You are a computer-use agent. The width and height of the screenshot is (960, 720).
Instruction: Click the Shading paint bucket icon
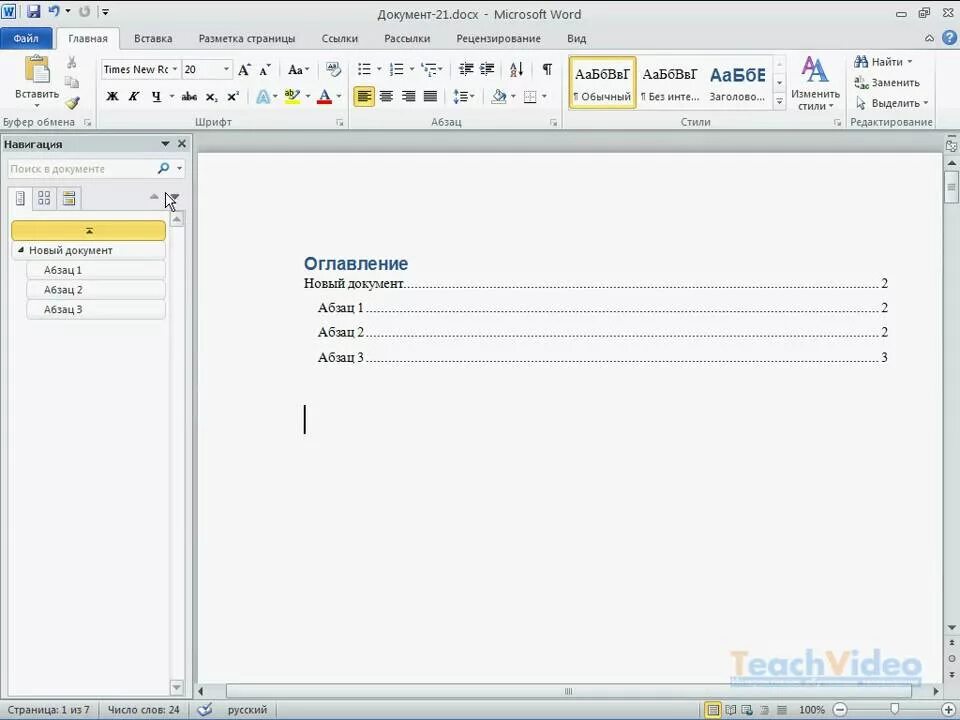[x=499, y=97]
